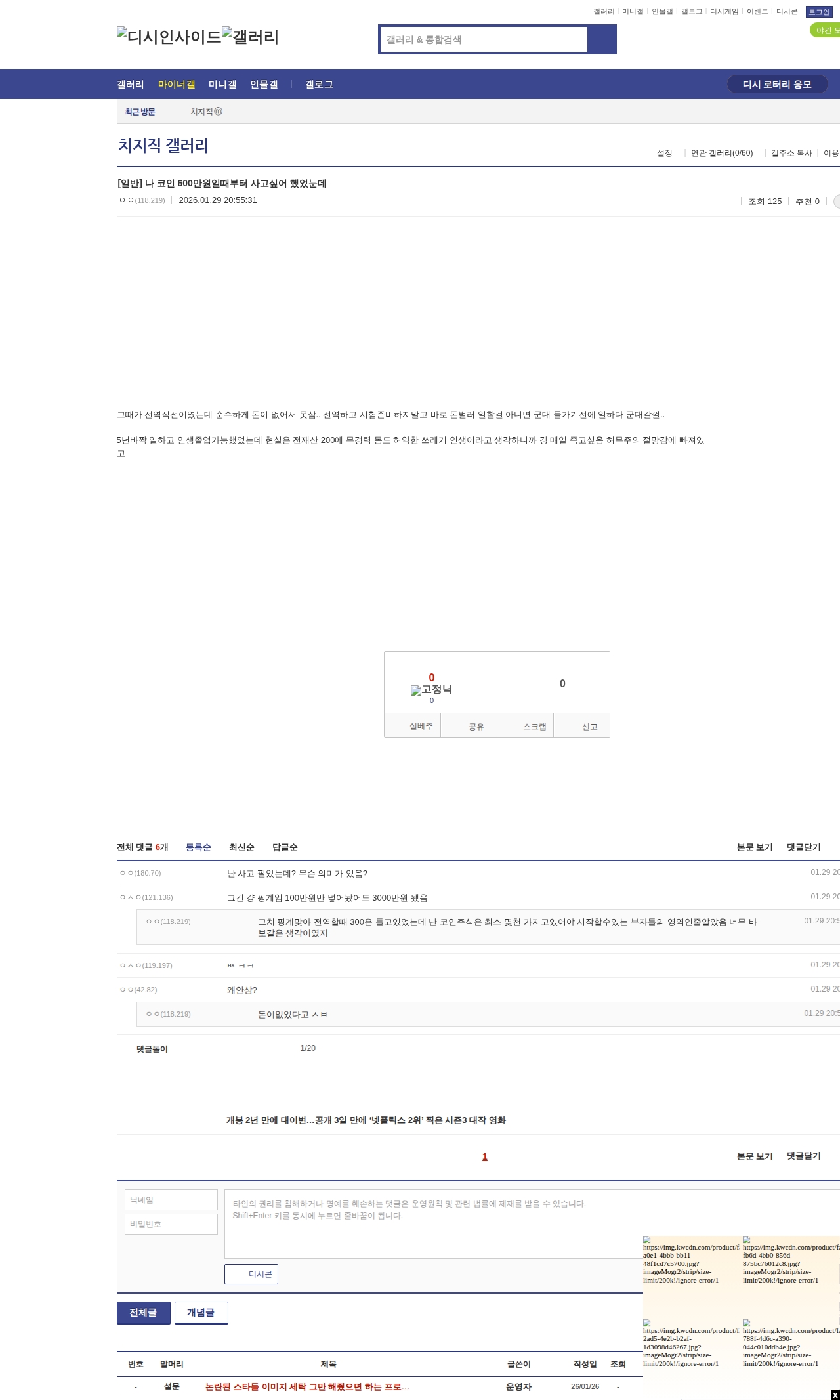Close the ad panel with the X button

pyautogui.click(x=835, y=1395)
